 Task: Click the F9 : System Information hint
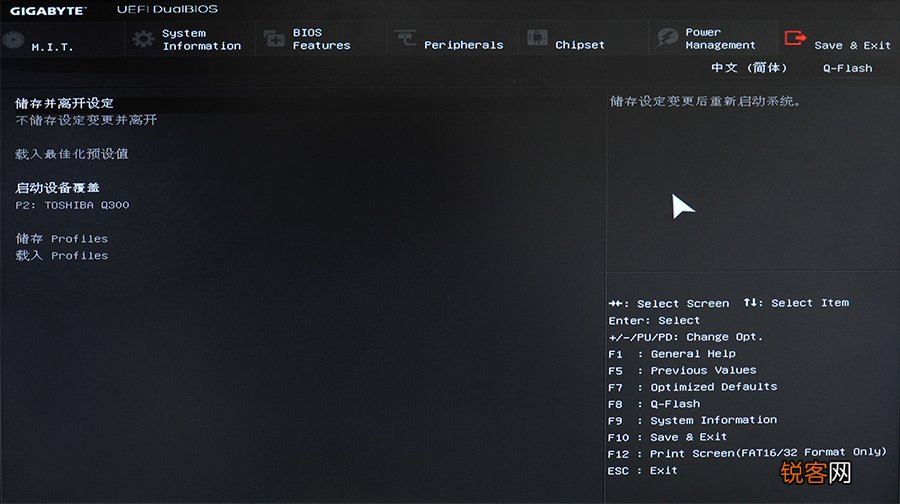click(x=692, y=421)
